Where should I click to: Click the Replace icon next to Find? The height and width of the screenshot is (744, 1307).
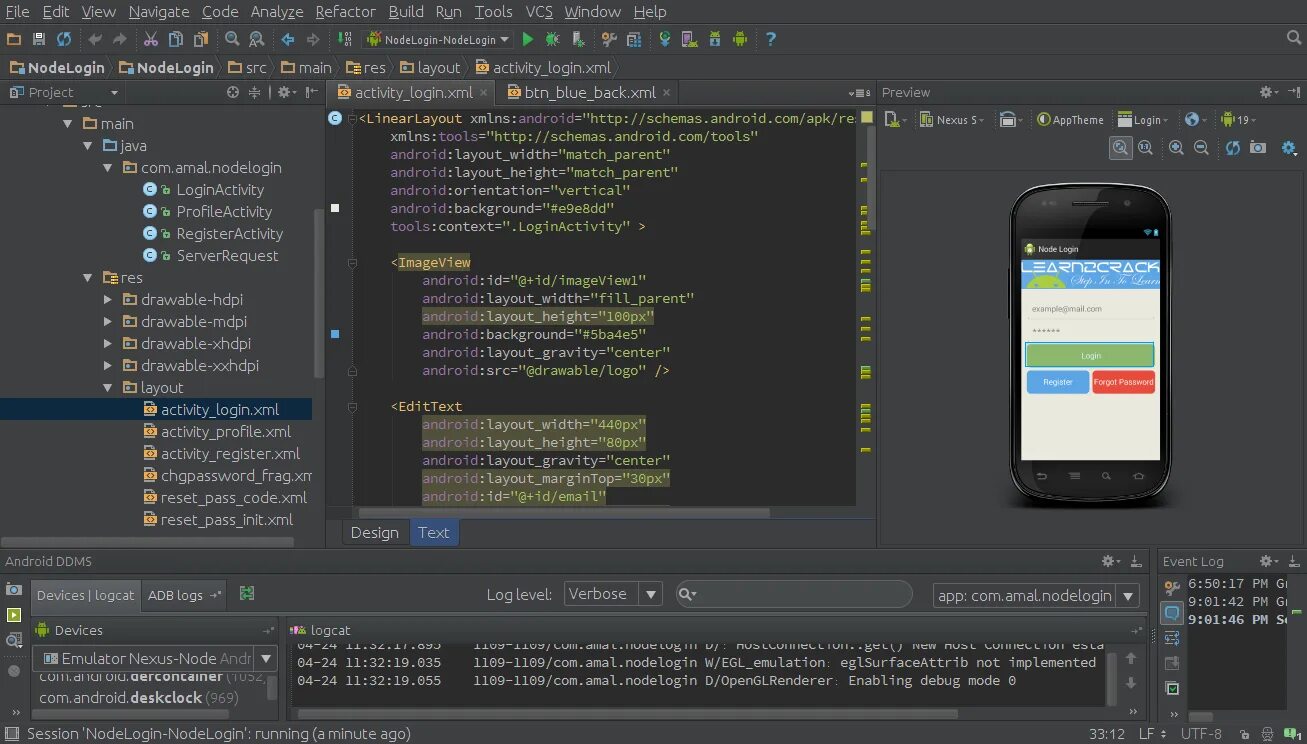(257, 39)
